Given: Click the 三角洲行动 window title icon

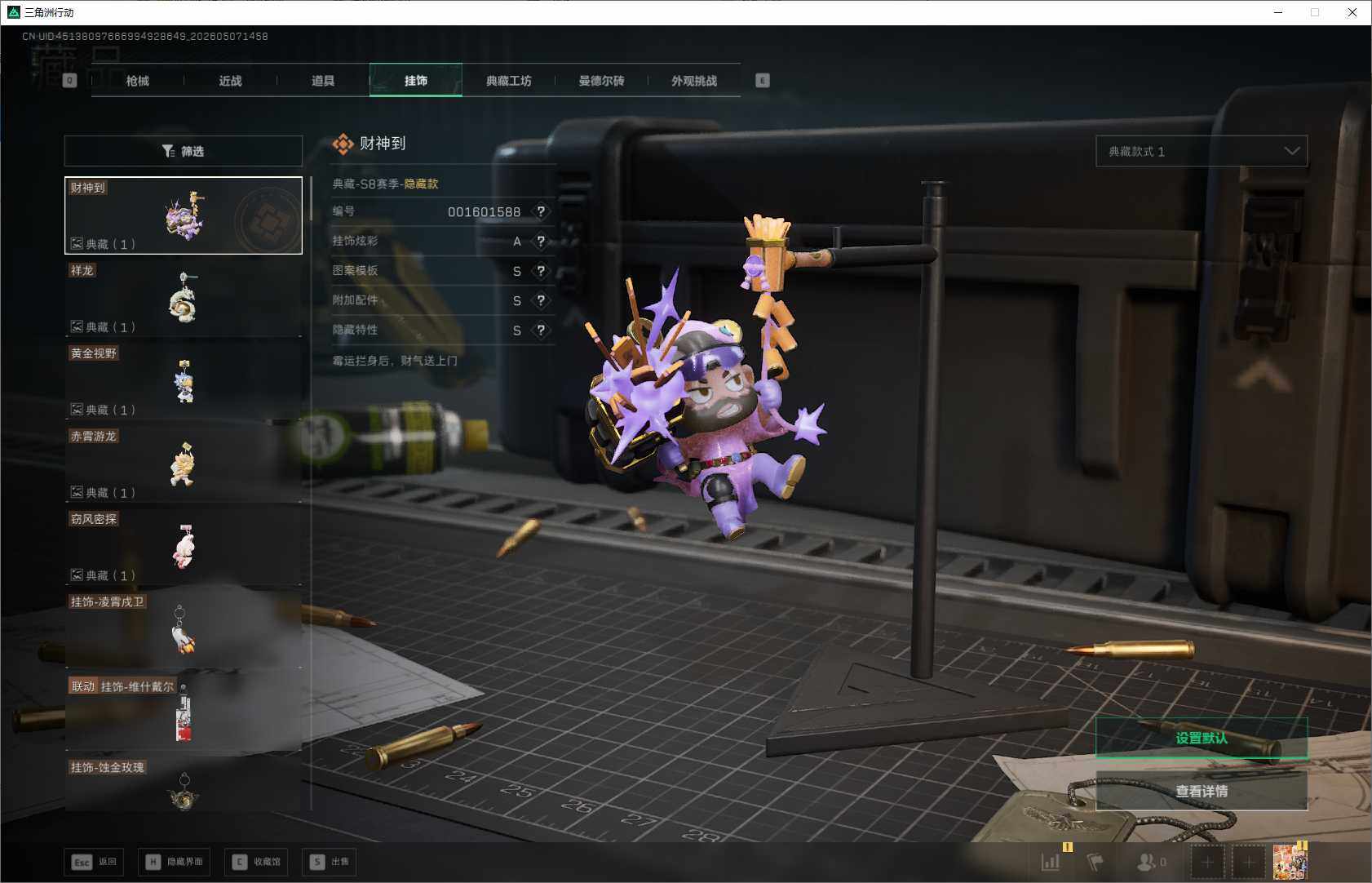Looking at the screenshot, I should click(x=13, y=12).
